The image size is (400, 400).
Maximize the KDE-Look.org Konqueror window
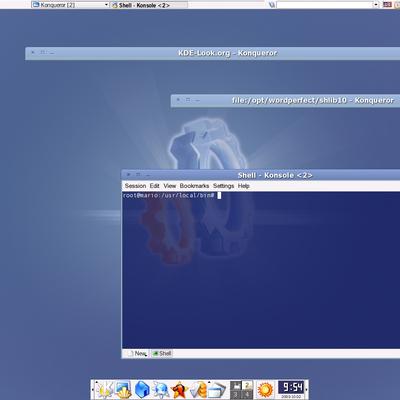click(42, 52)
